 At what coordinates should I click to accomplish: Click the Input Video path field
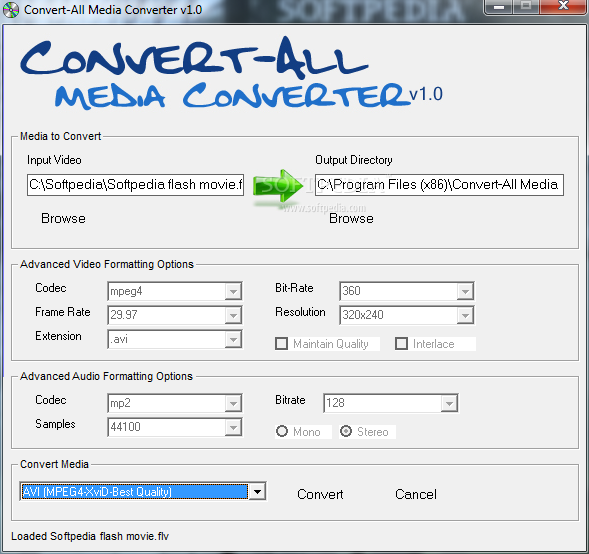(135, 184)
